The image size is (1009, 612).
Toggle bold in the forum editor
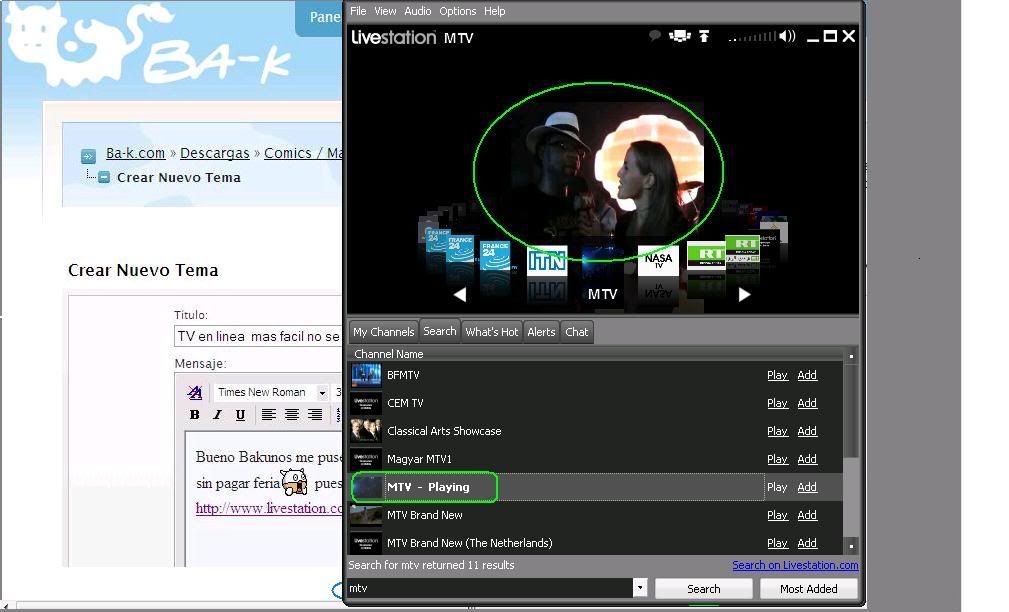click(x=194, y=415)
